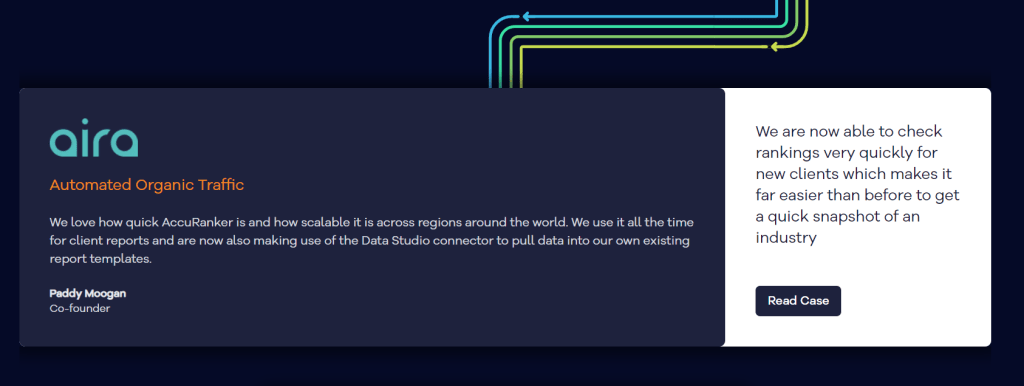Screen dimensions: 1024x386
Task: Click the Co-founder job title
Action: coord(80,308)
